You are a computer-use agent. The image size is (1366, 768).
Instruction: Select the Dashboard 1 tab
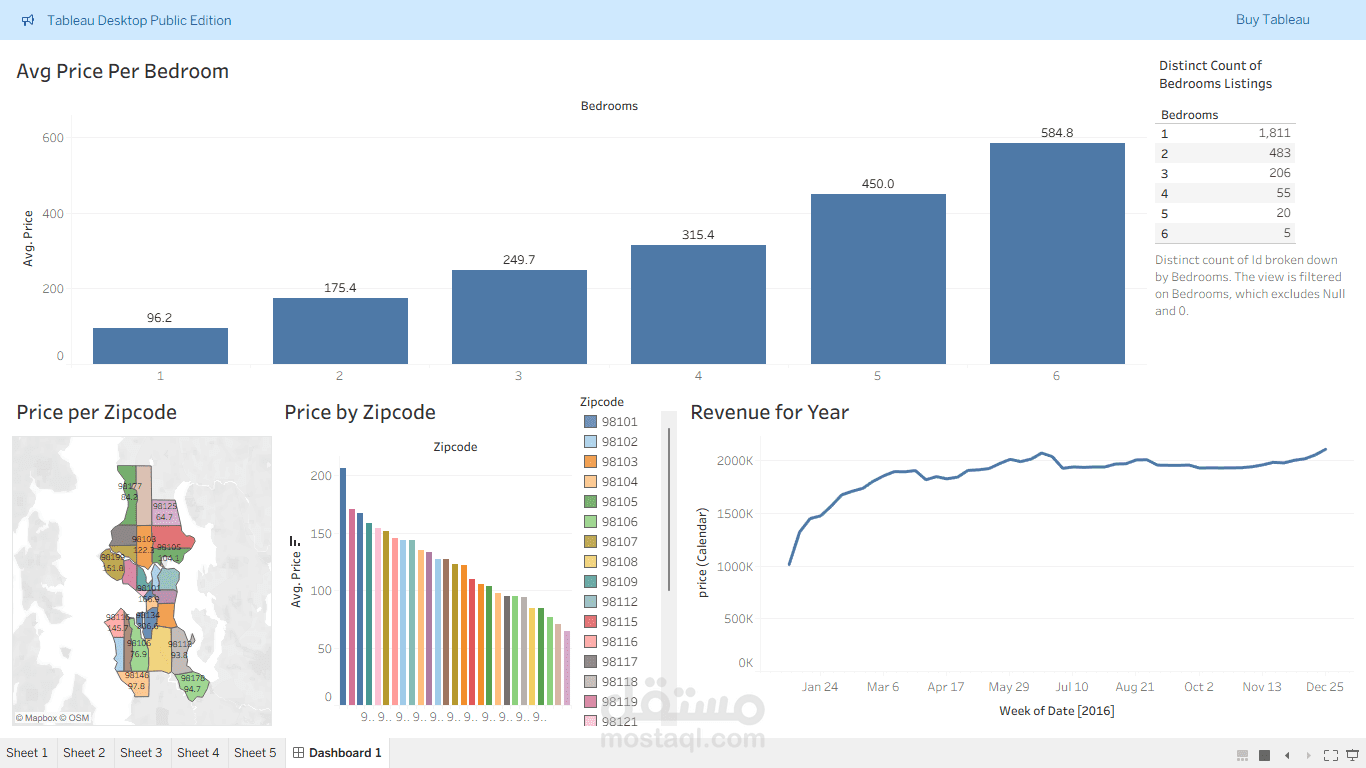coord(337,753)
